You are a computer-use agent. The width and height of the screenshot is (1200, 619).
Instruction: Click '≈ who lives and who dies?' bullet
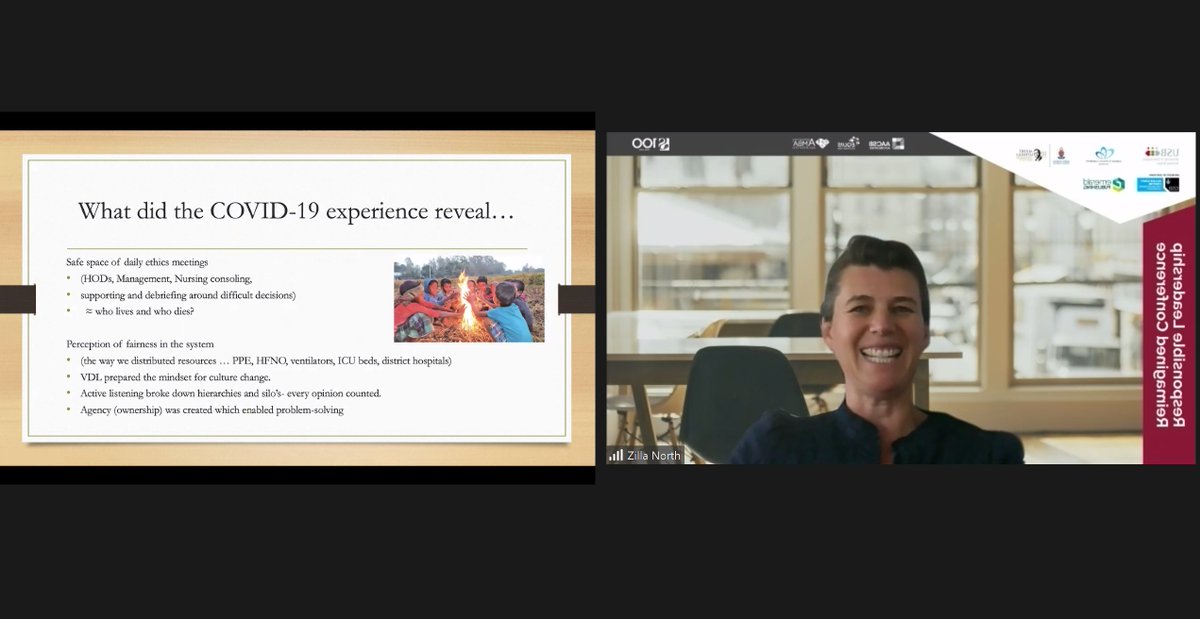(x=138, y=311)
